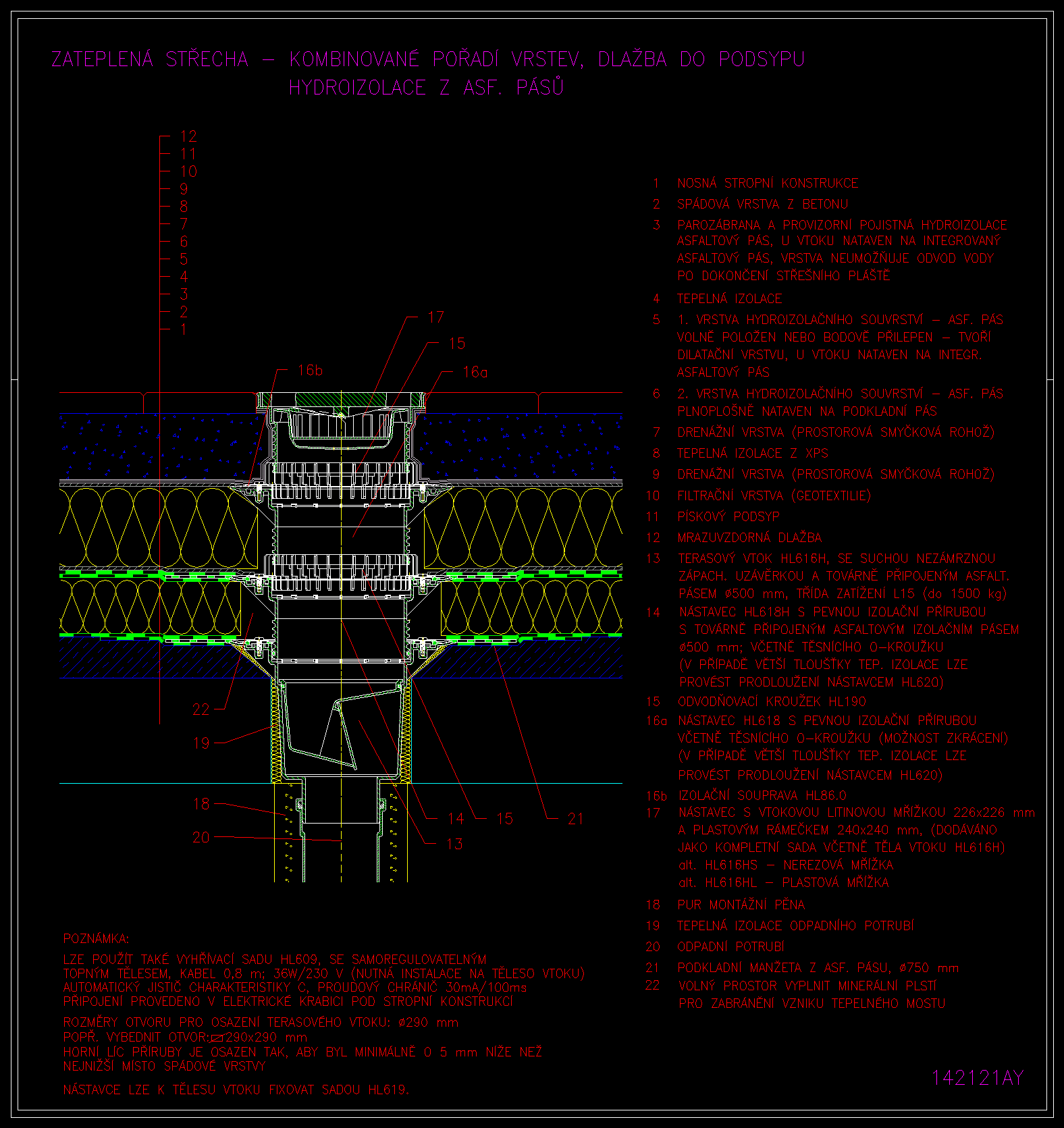The width and height of the screenshot is (1064, 1128).
Task: Click '2. VRSTVA HYDROIZOLAČNÍHO SOUVRSTVÍ' text
Action: pyautogui.click(x=800, y=394)
